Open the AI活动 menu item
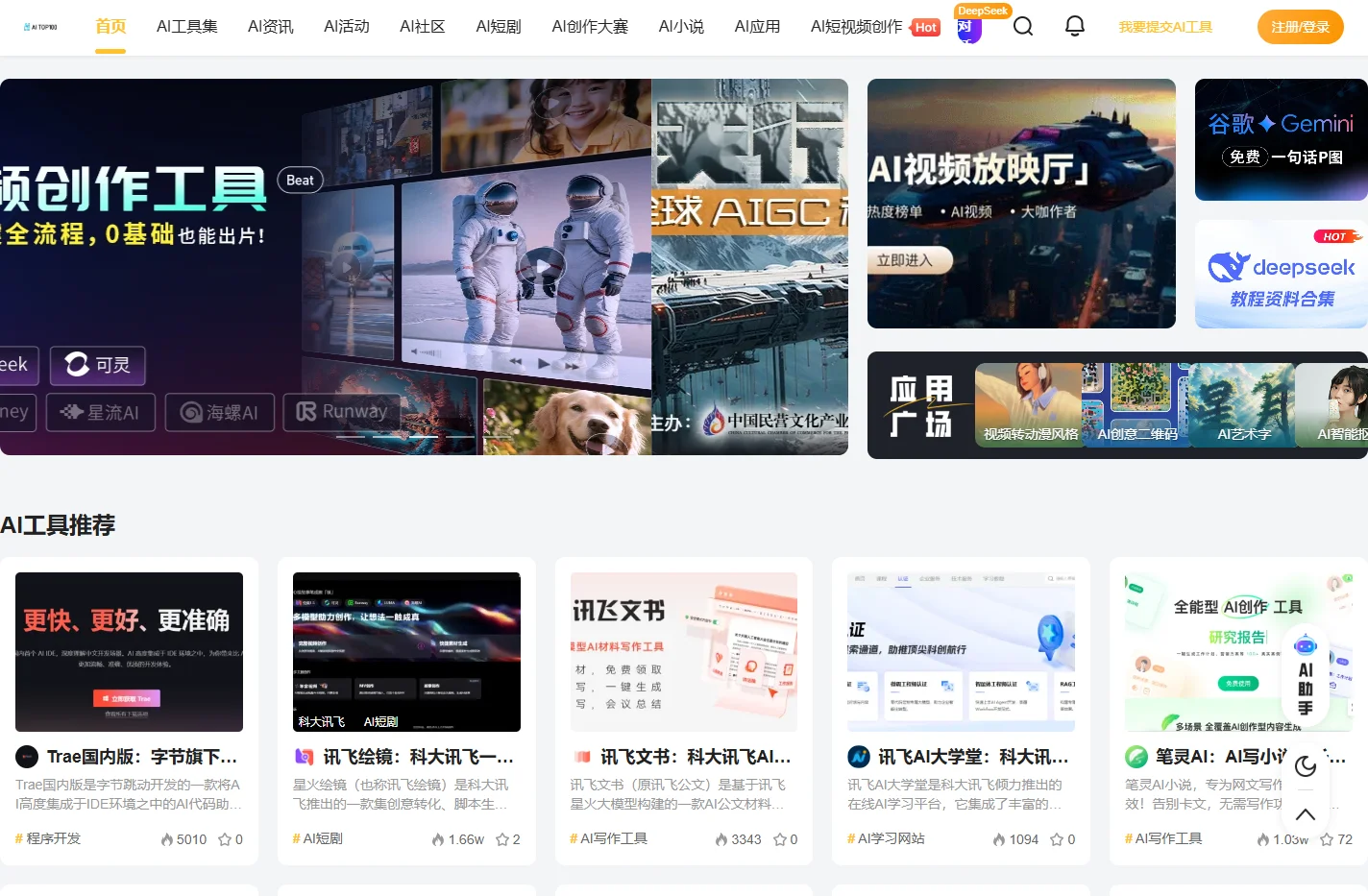The height and width of the screenshot is (896, 1368). pos(347,26)
